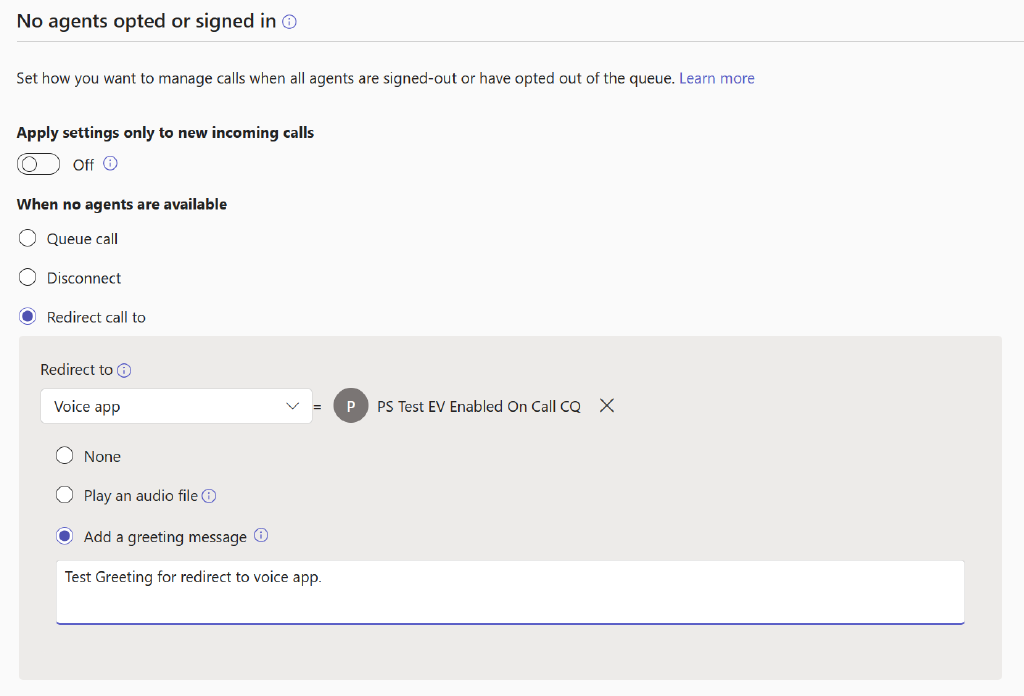Select 'Play an audio file'

pos(64,495)
